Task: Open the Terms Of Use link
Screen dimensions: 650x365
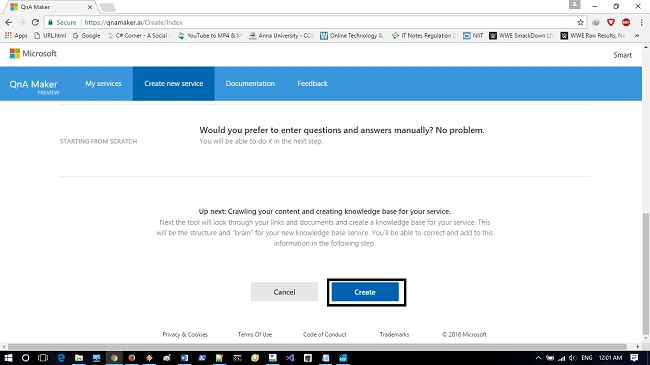Action: [x=255, y=334]
